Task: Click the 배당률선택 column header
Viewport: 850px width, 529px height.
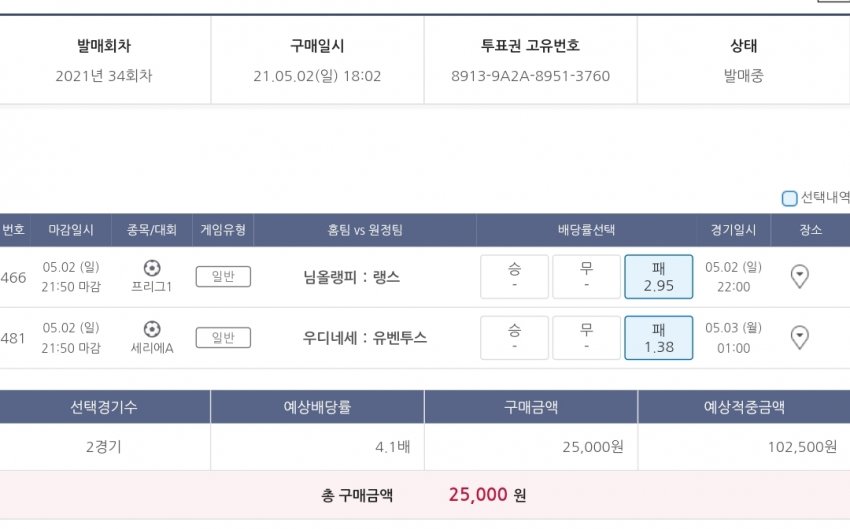Action: click(x=586, y=230)
